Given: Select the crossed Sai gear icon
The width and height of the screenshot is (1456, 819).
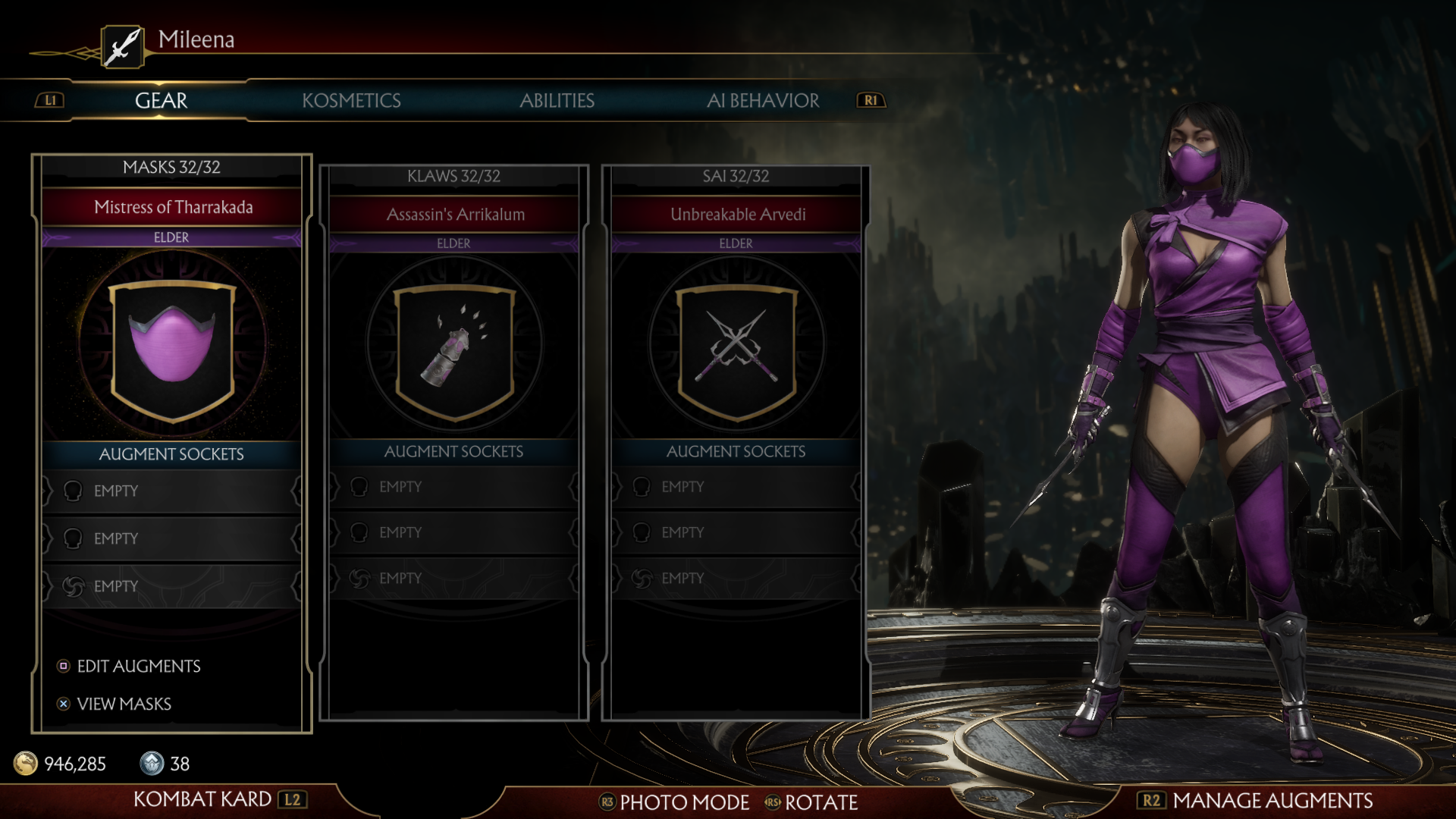Looking at the screenshot, I should [736, 352].
